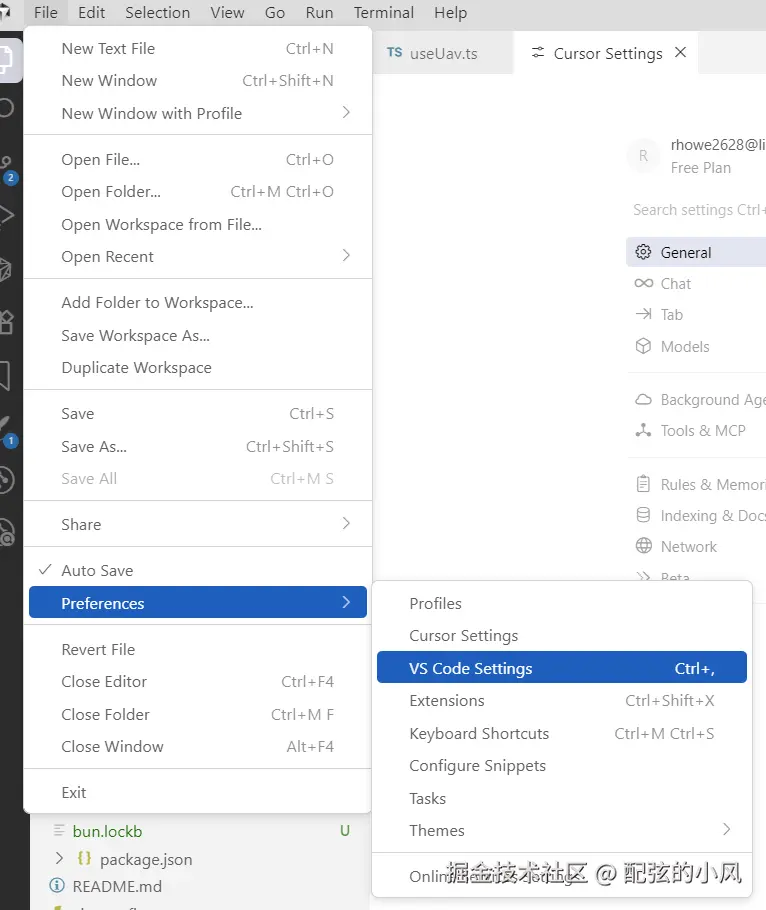Open the Explorer icon in activity bar
766x910 pixels.
6,59
